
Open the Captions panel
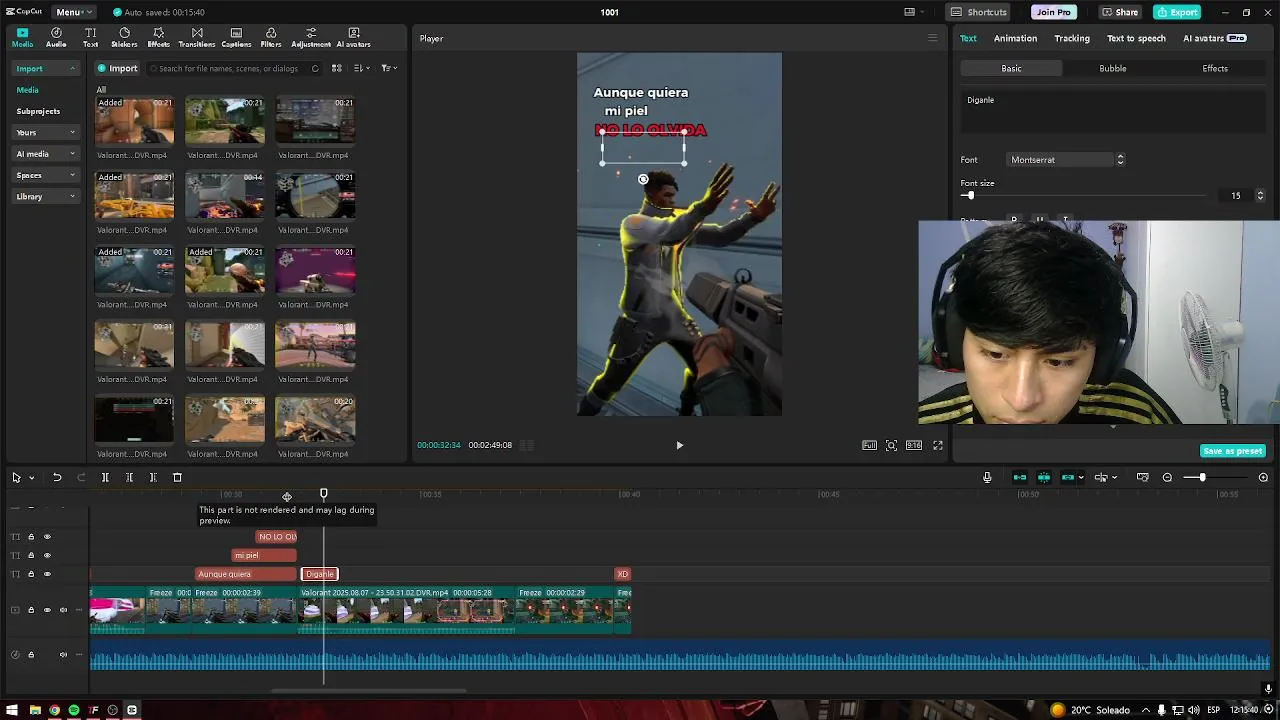click(x=236, y=38)
